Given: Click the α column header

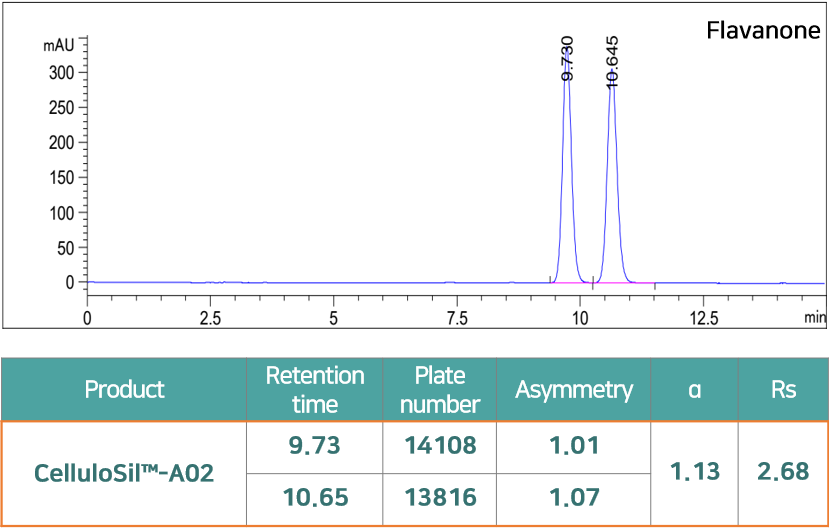Looking at the screenshot, I should coord(694,390).
